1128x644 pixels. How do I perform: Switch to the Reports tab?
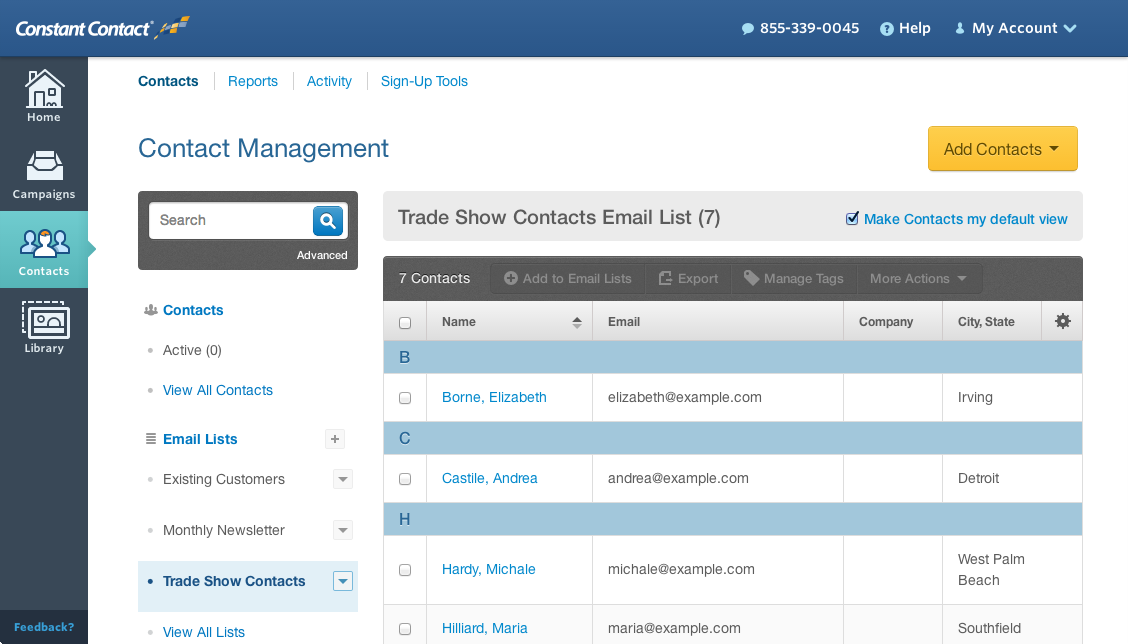tap(253, 81)
